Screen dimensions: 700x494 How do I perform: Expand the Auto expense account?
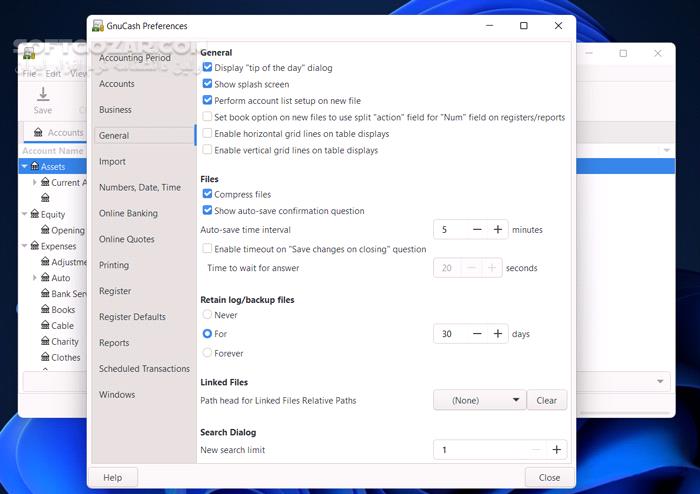point(35,278)
